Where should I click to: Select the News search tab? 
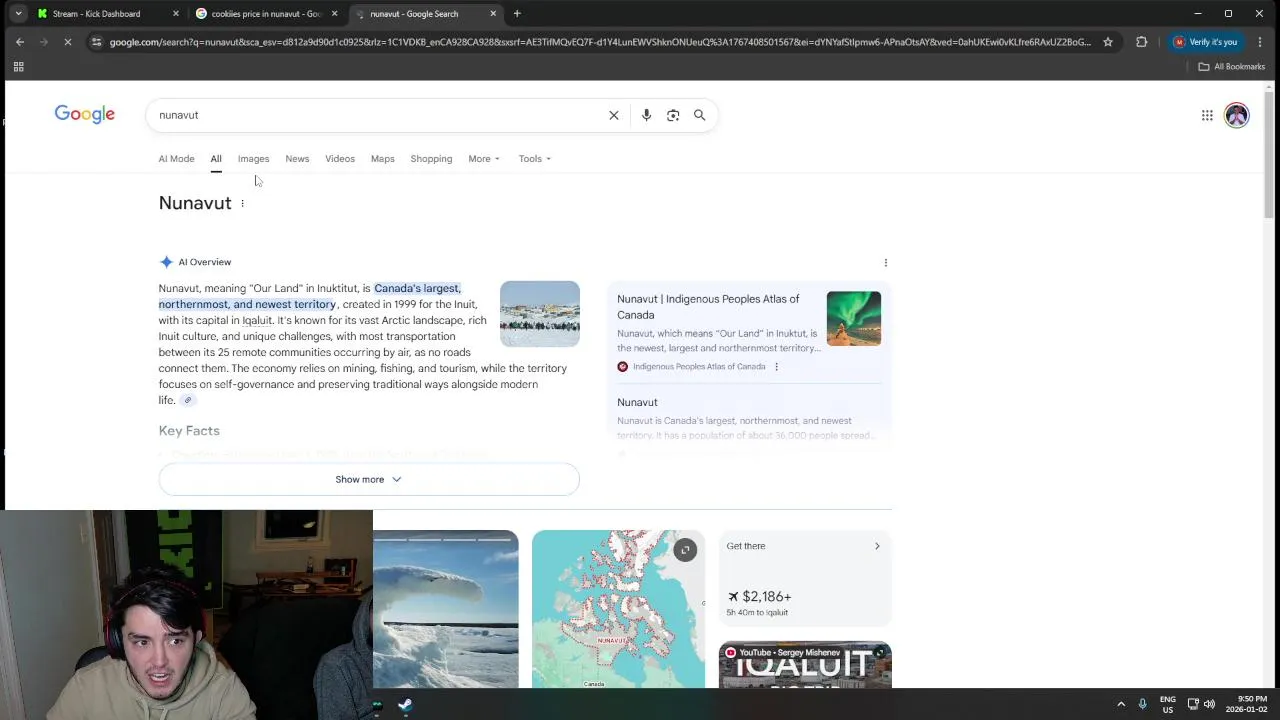tap(297, 159)
